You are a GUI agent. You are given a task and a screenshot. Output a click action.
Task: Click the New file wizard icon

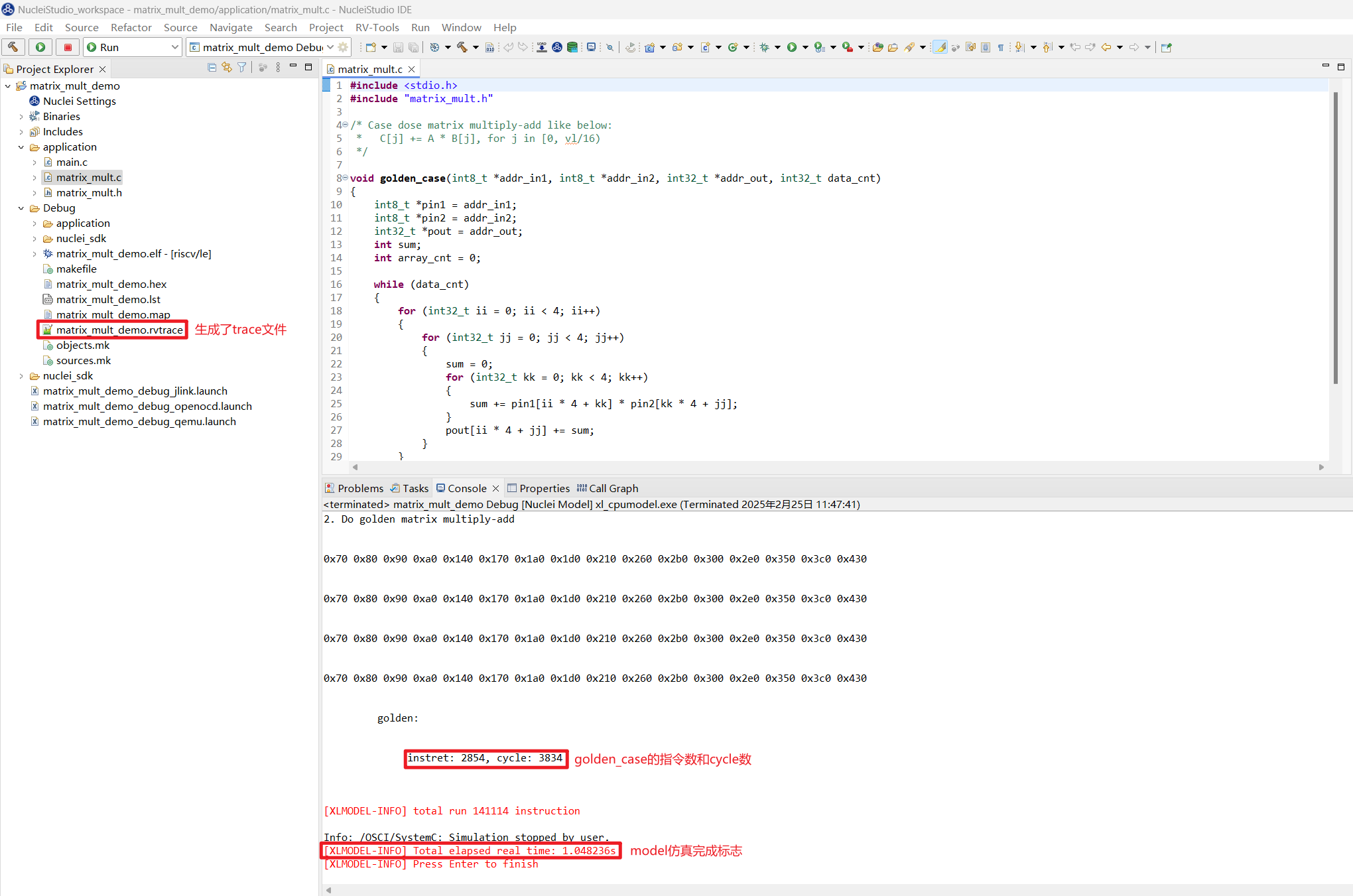click(x=371, y=47)
